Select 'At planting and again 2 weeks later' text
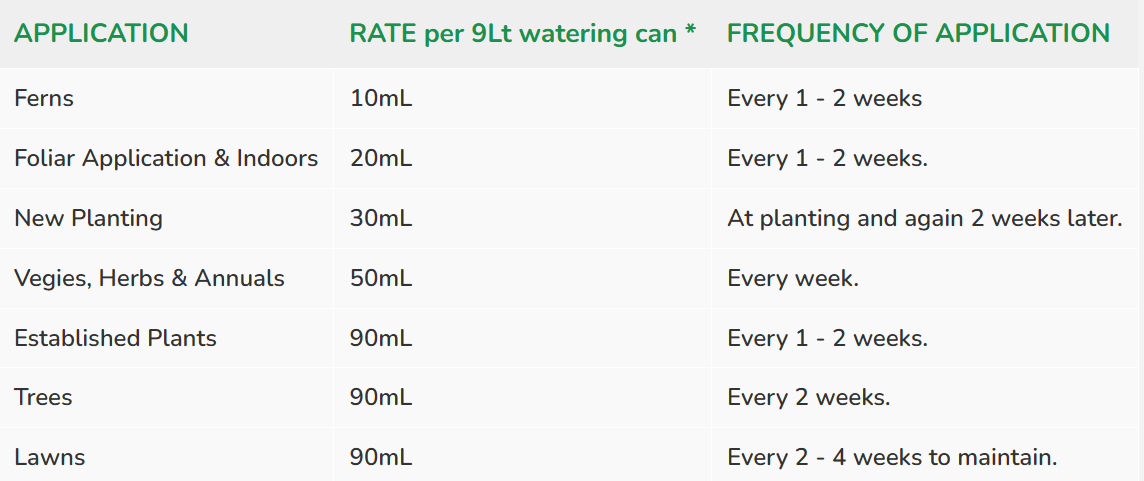The image size is (1144, 481). (x=924, y=218)
